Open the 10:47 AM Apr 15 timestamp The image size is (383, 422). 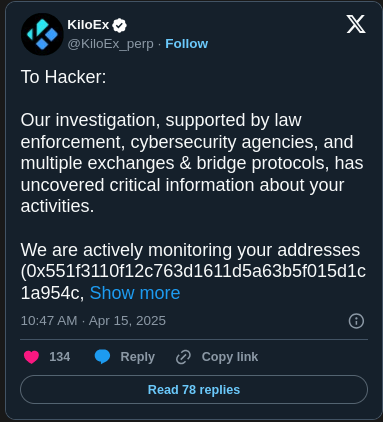(93, 321)
